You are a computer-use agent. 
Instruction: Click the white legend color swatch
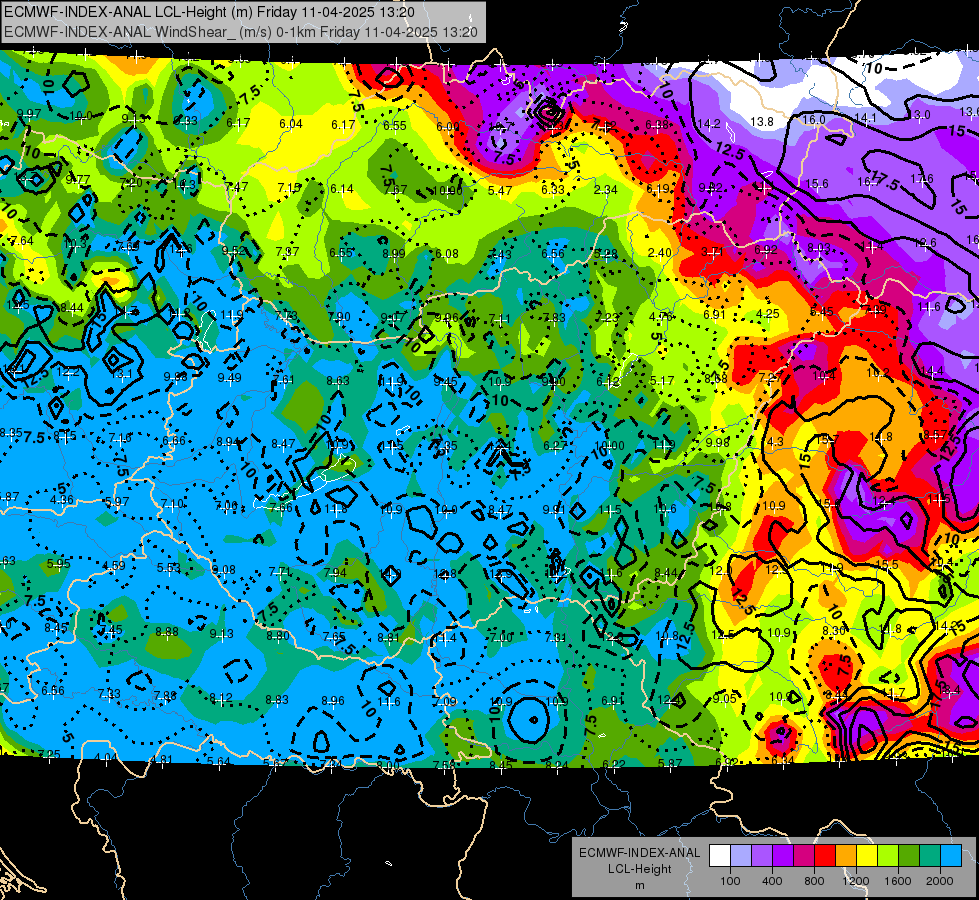click(x=720, y=856)
